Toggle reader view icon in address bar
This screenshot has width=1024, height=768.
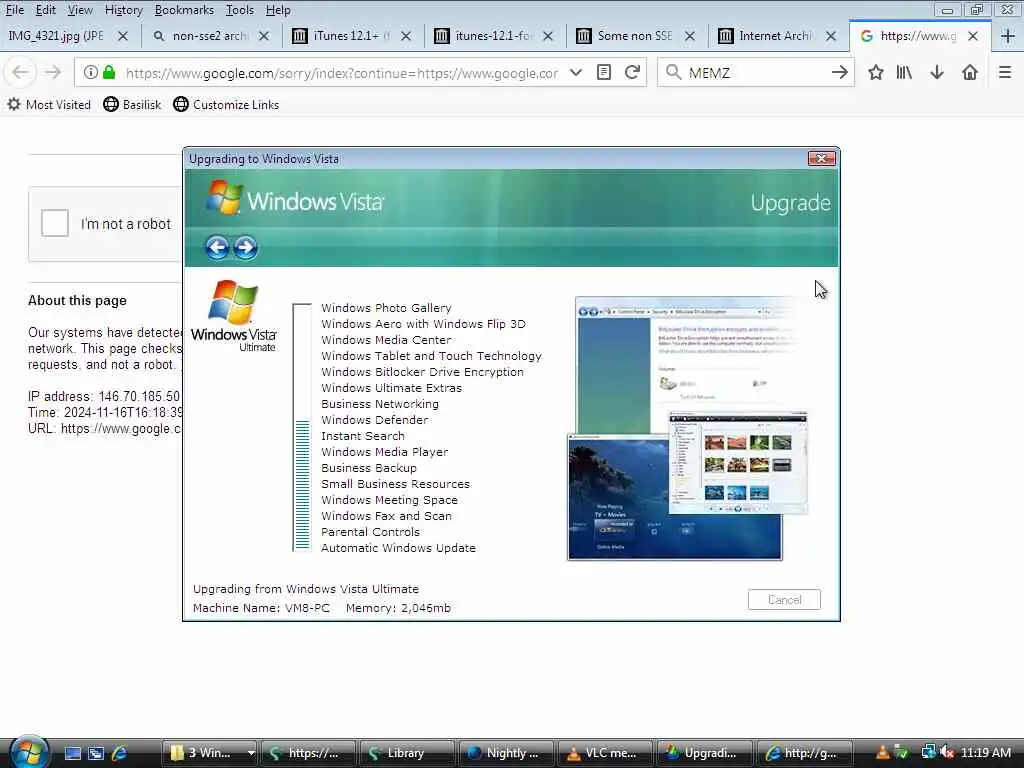(x=604, y=72)
